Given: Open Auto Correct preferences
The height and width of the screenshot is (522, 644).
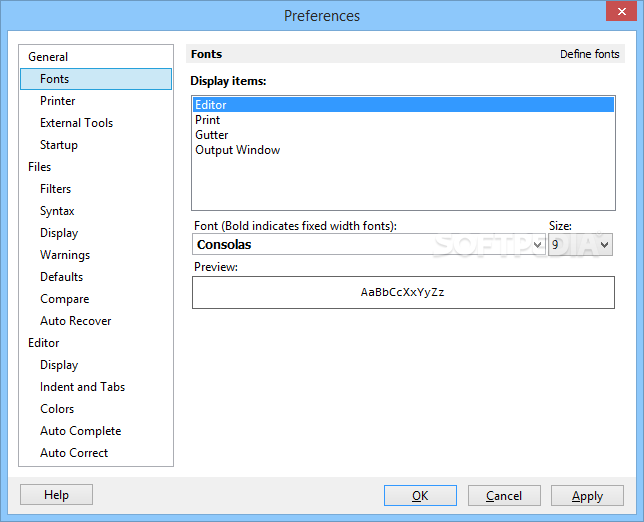Looking at the screenshot, I should click(74, 453).
